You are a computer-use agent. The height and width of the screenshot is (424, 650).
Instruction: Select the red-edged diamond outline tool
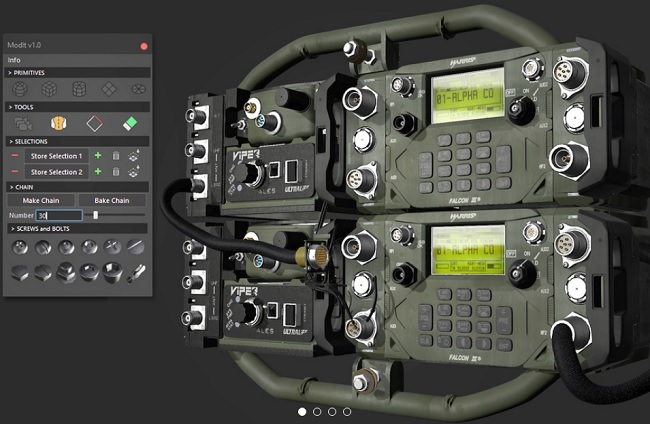pyautogui.click(x=95, y=124)
